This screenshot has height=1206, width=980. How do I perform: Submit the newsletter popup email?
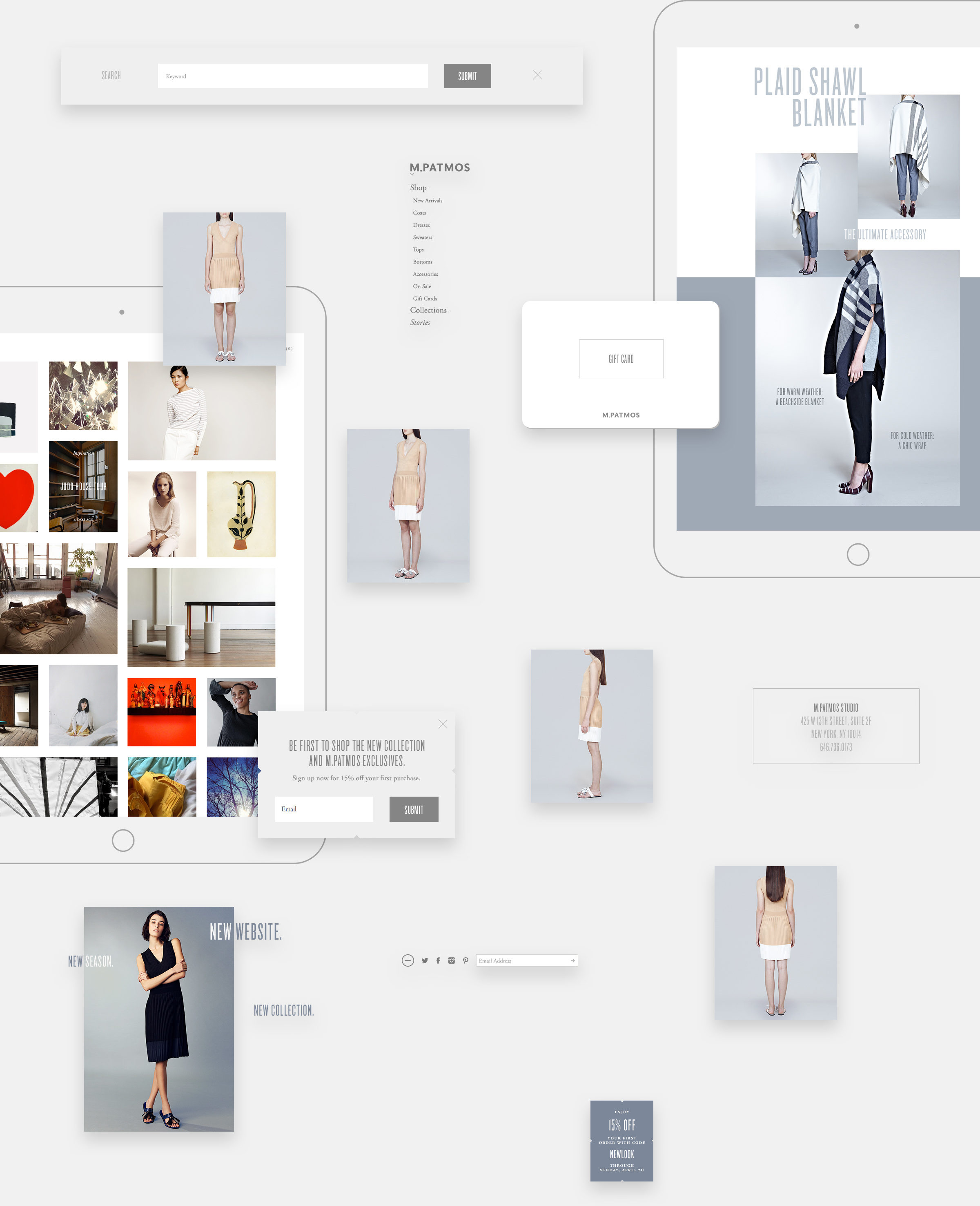[413, 809]
